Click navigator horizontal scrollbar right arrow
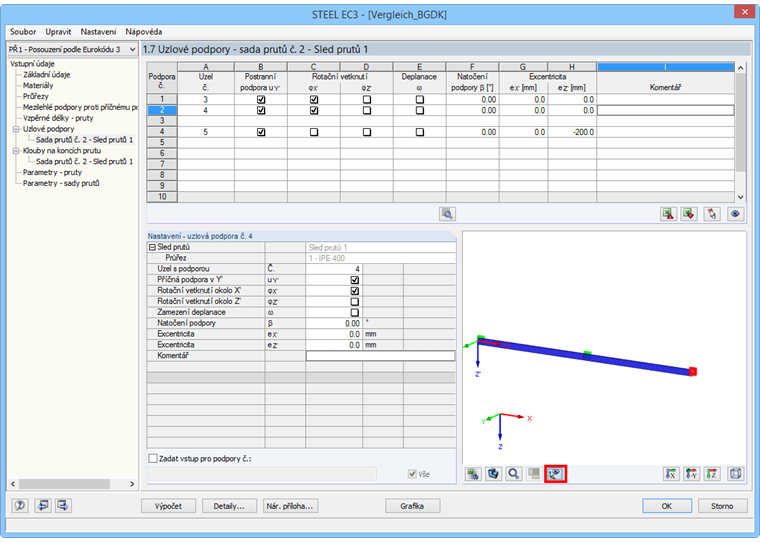 pos(132,484)
